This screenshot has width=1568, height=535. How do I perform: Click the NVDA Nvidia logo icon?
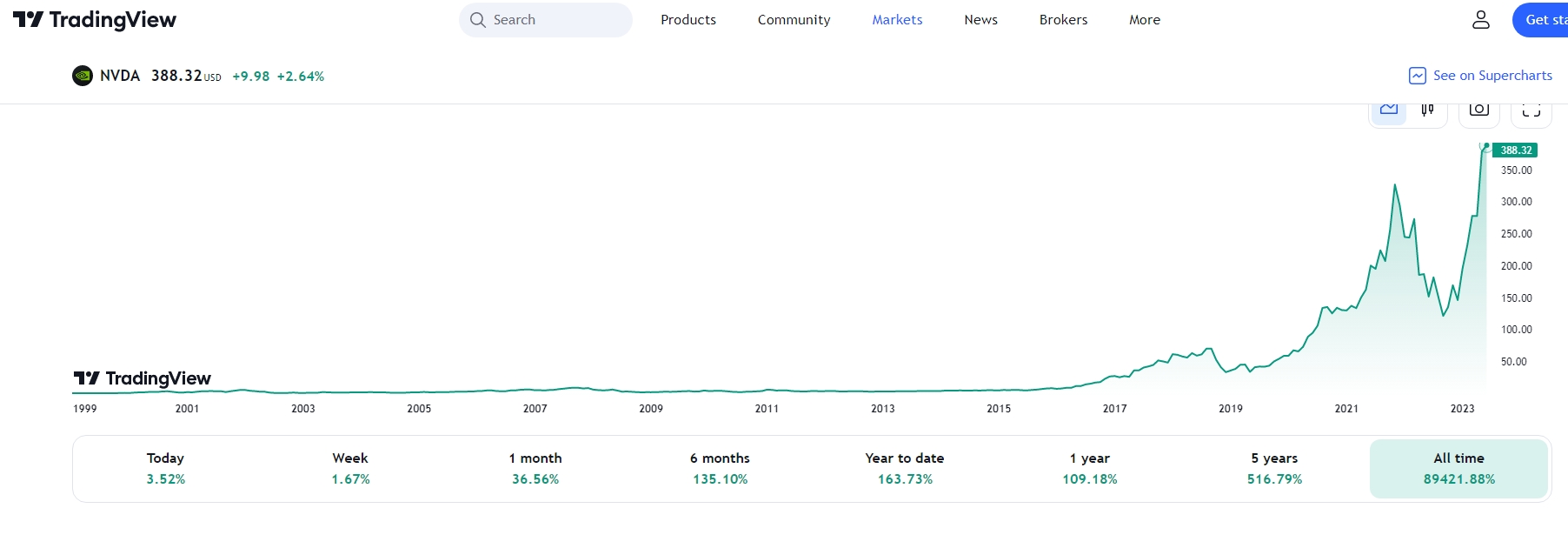point(83,76)
